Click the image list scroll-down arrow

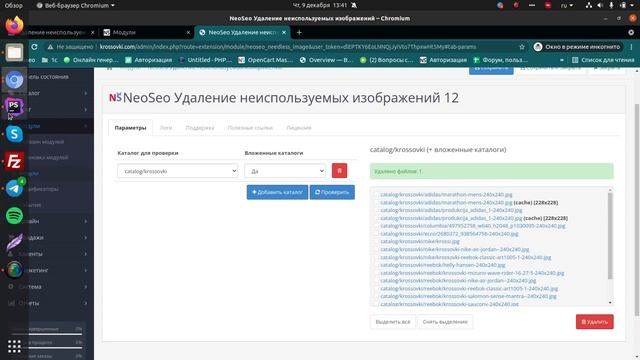610,303
